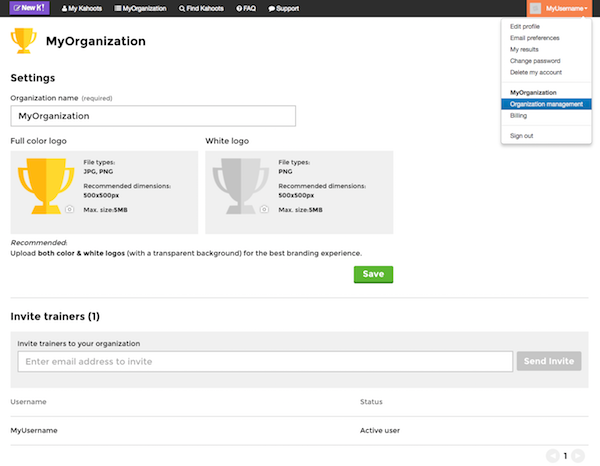Click page number 1 in pagination
This screenshot has width=600, height=466.
(x=565, y=456)
